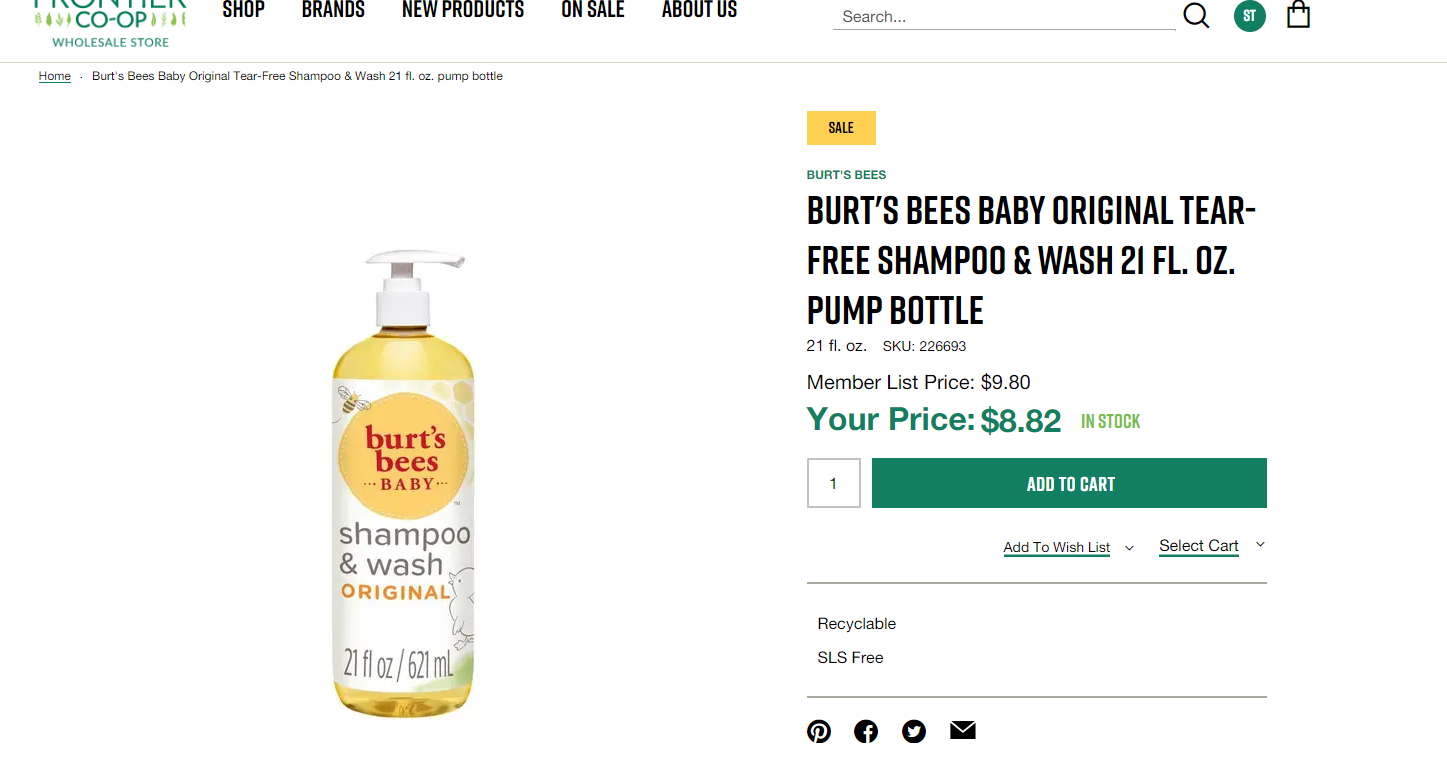Open the About Us menu
This screenshot has width=1447, height=782.
699,10
